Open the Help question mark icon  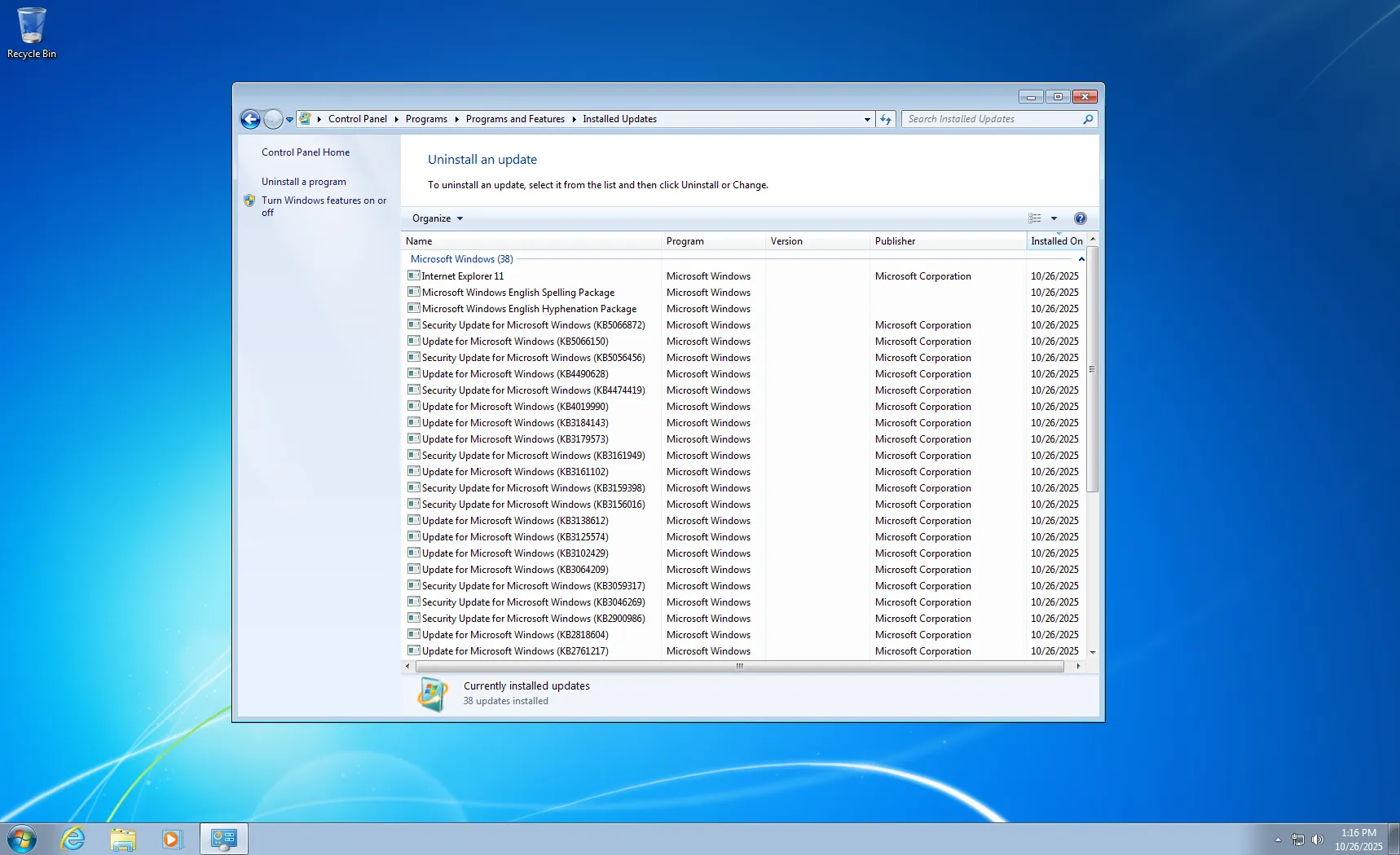(1080, 218)
